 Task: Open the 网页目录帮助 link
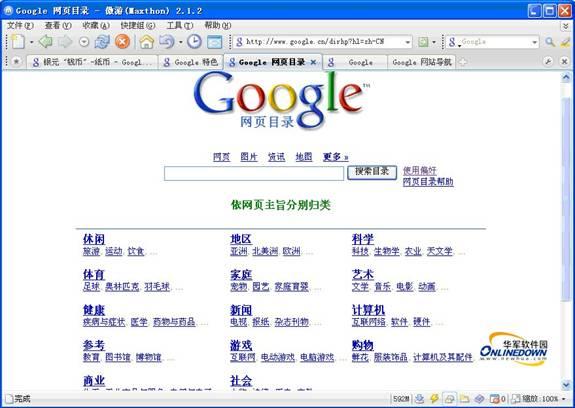click(428, 182)
